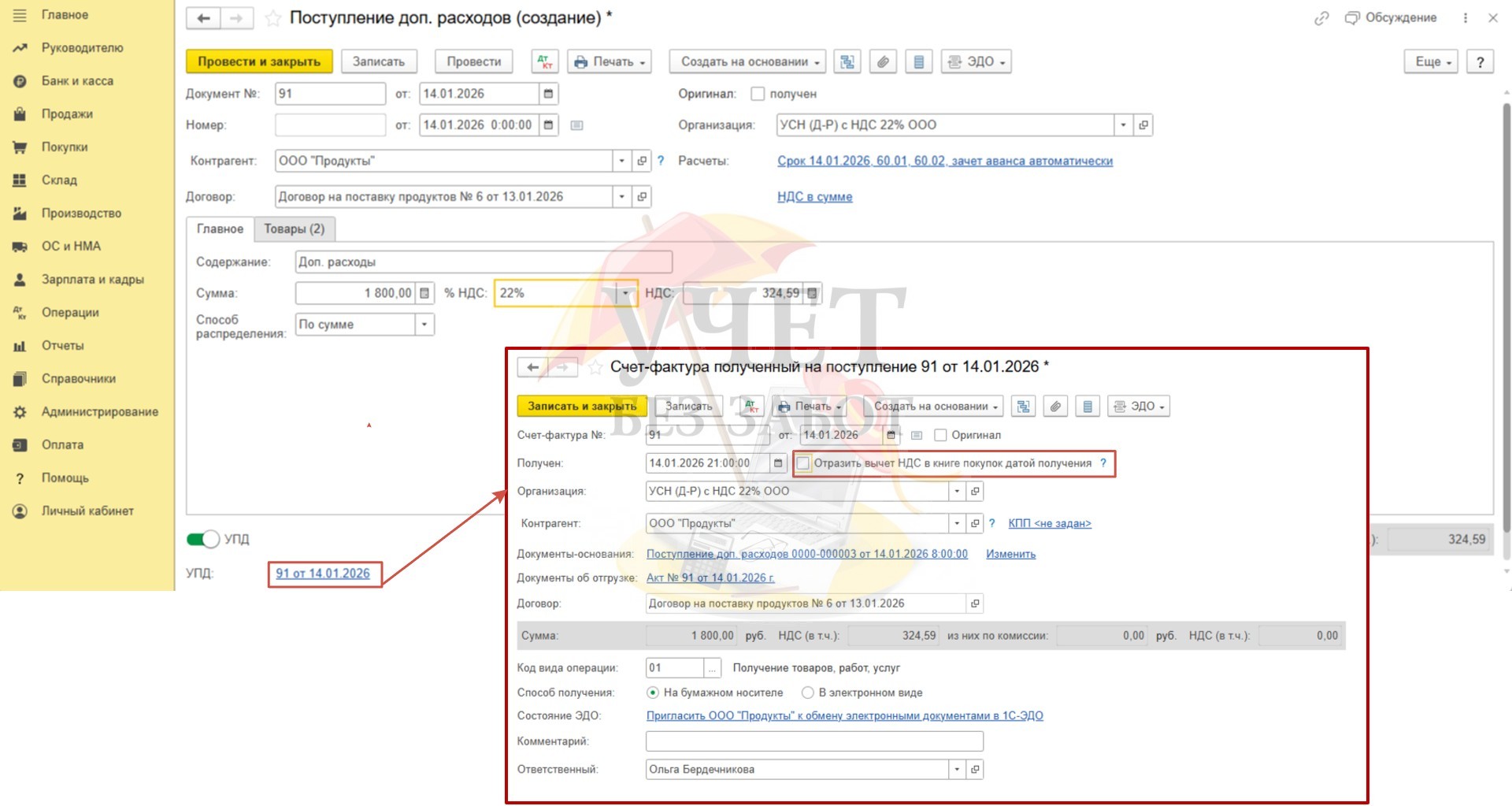The height and width of the screenshot is (806, 1512).
Task: Click Провести и закрыть button
Action: [x=259, y=61]
